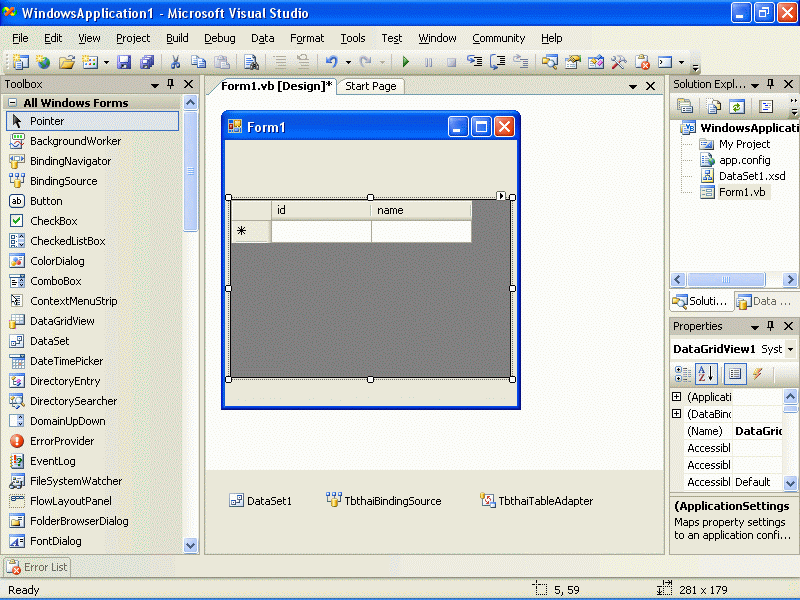Click the Properties grid scroll down arrow
The height and width of the screenshot is (600, 800).
coord(790,482)
